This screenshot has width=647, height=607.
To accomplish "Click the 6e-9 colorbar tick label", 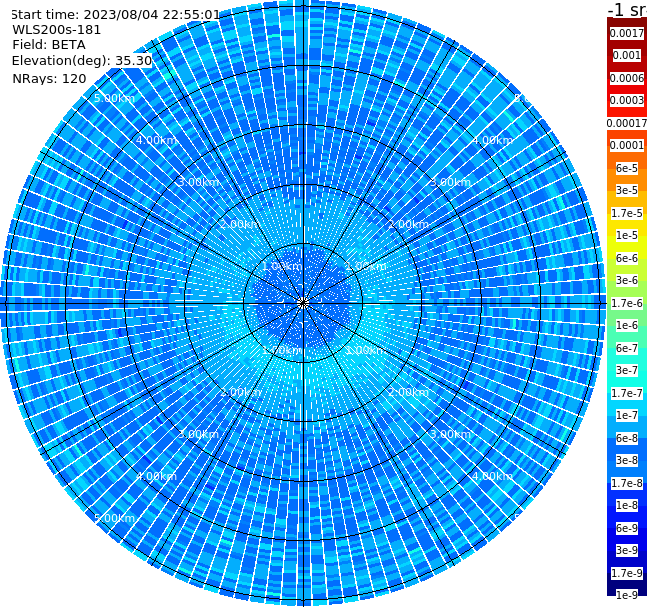I will coord(627,528).
